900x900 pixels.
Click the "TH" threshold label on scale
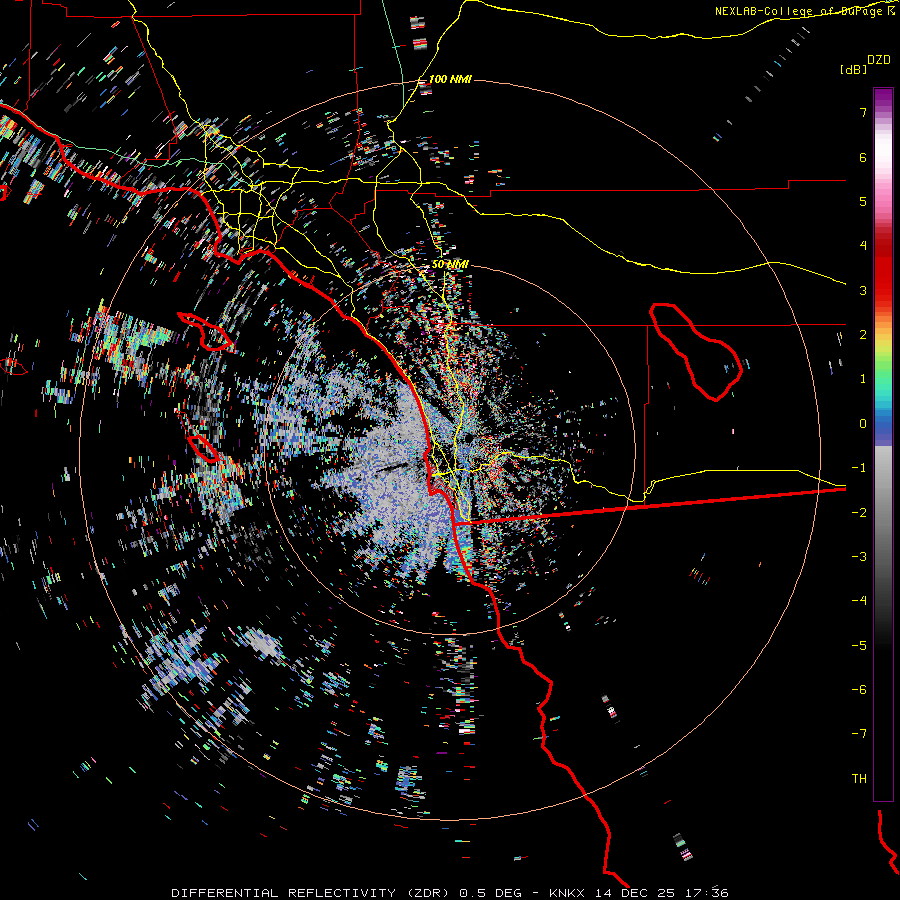click(x=859, y=779)
